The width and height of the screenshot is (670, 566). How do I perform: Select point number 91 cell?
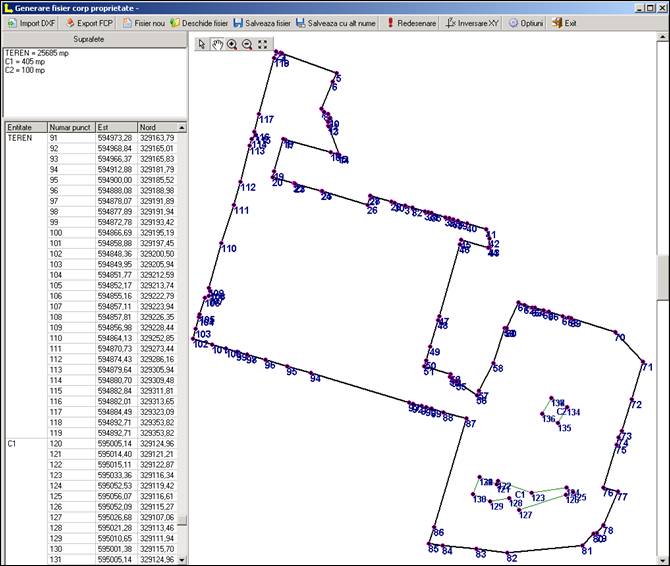[71, 138]
